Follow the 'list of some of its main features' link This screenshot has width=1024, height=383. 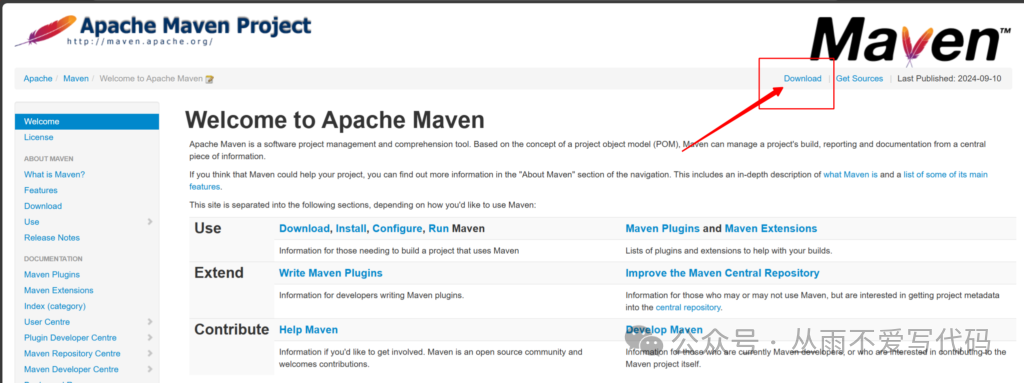point(946,175)
